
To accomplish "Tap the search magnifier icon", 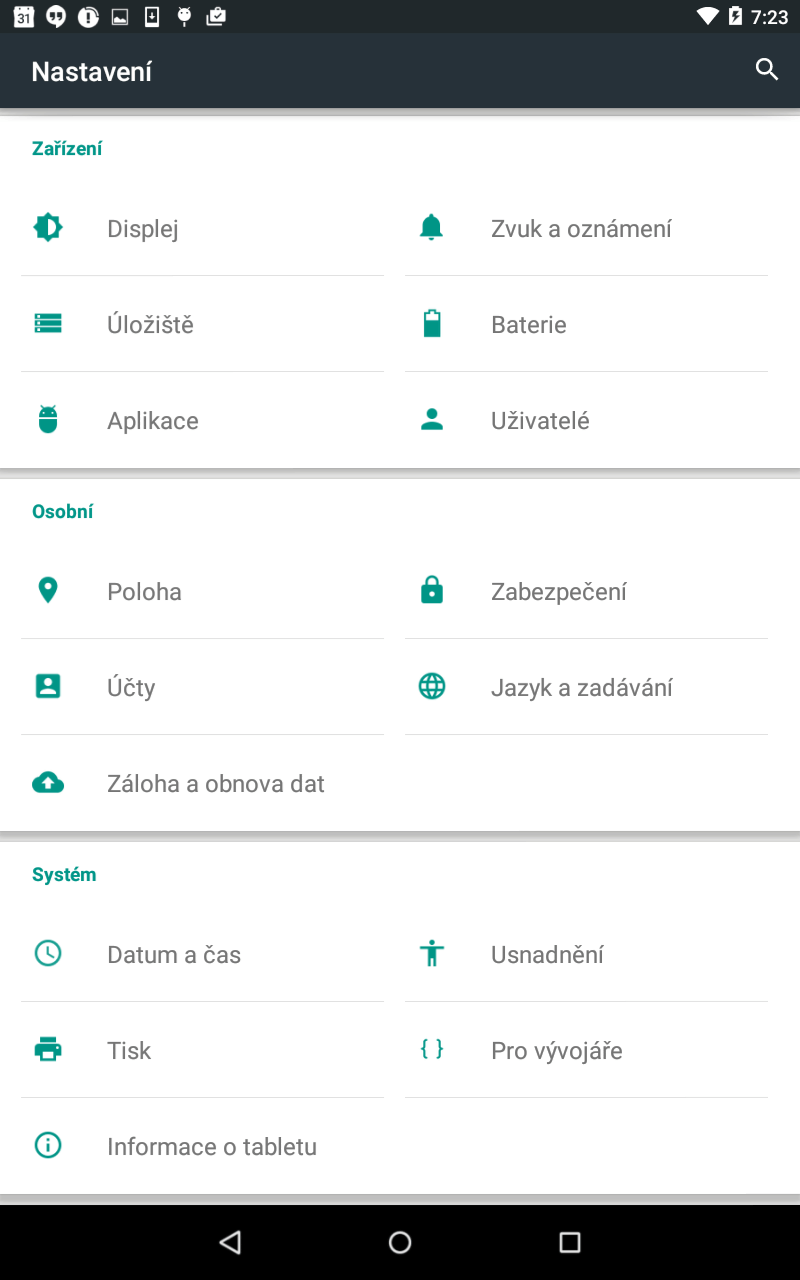I will [x=767, y=70].
